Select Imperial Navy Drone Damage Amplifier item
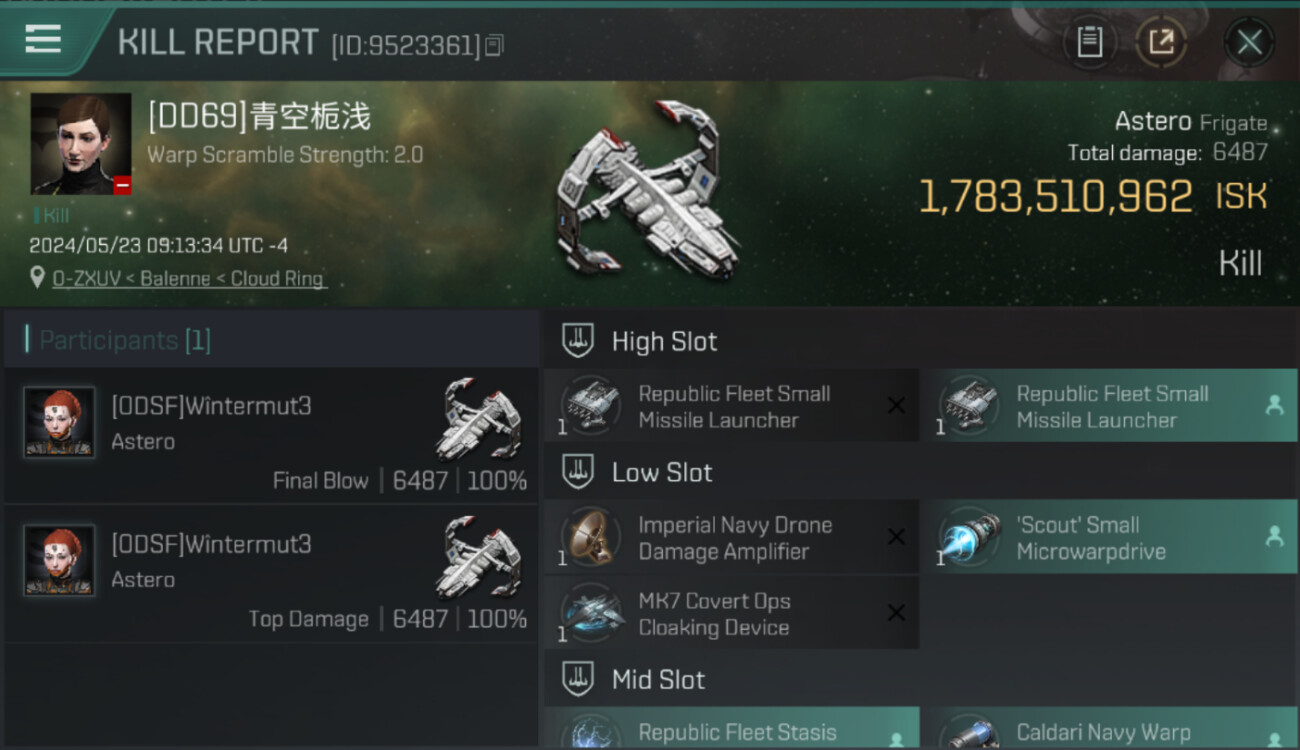This screenshot has height=750, width=1300. 731,537
